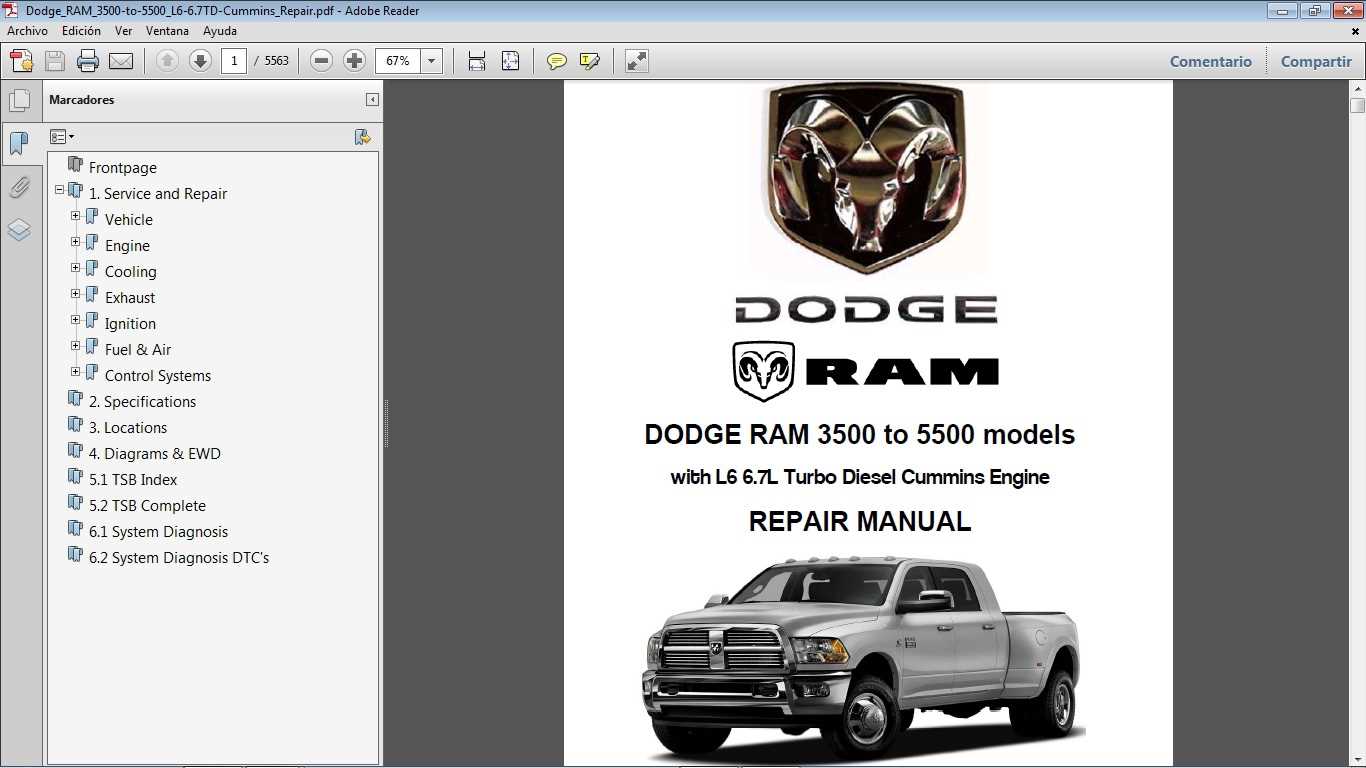Select the Engine bookmark label
The height and width of the screenshot is (768, 1366).
(x=127, y=246)
